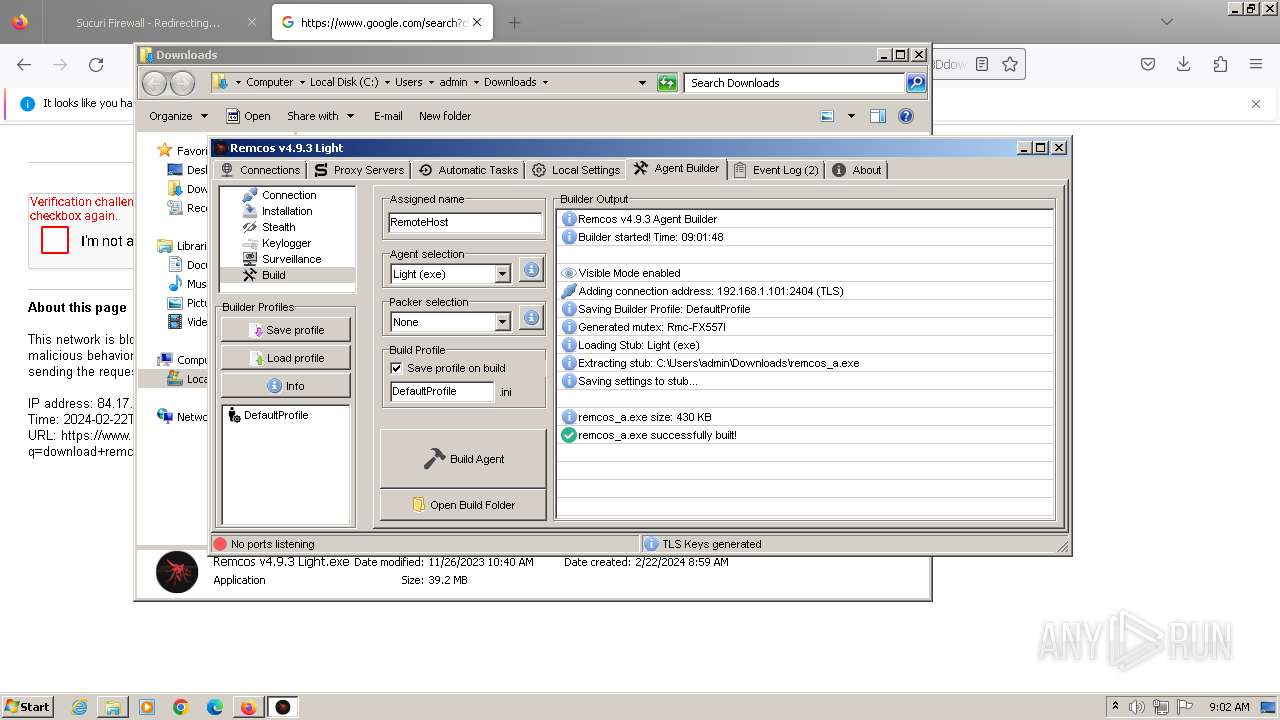Open the Automatic Tasks tab
This screenshot has width=1280, height=720.
coord(469,170)
